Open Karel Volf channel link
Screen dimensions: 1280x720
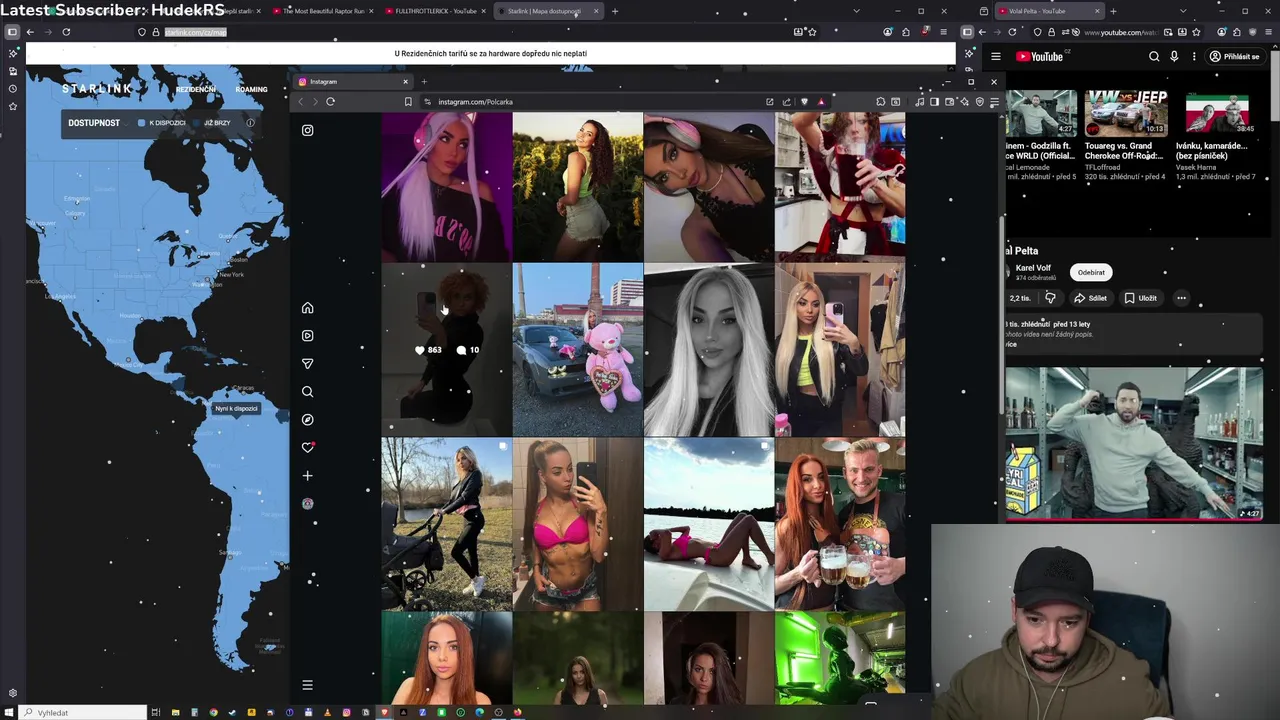1033,268
